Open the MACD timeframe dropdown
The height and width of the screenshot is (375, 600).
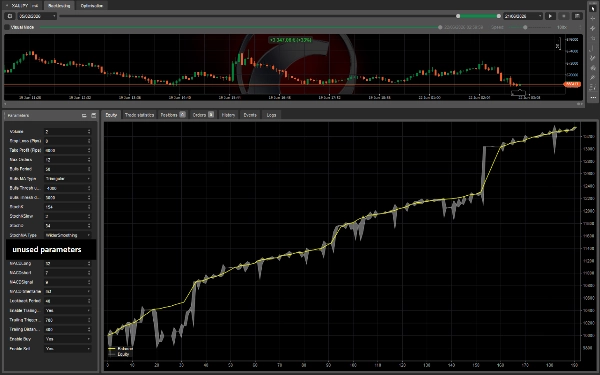click(68, 291)
